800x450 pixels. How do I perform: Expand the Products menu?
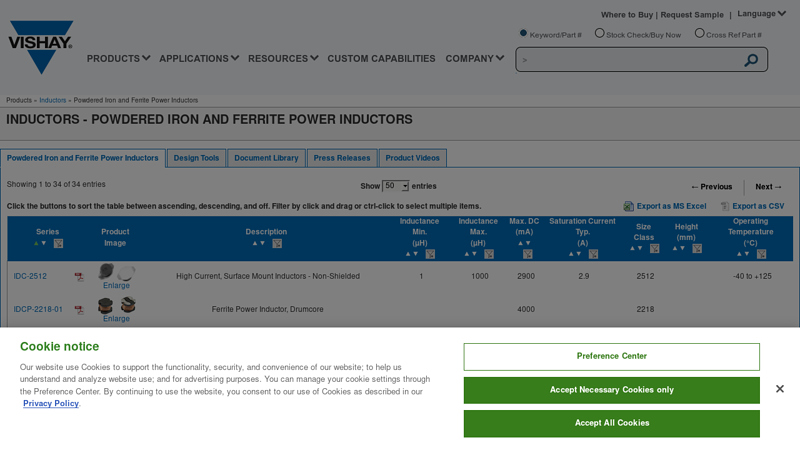[x=118, y=59]
